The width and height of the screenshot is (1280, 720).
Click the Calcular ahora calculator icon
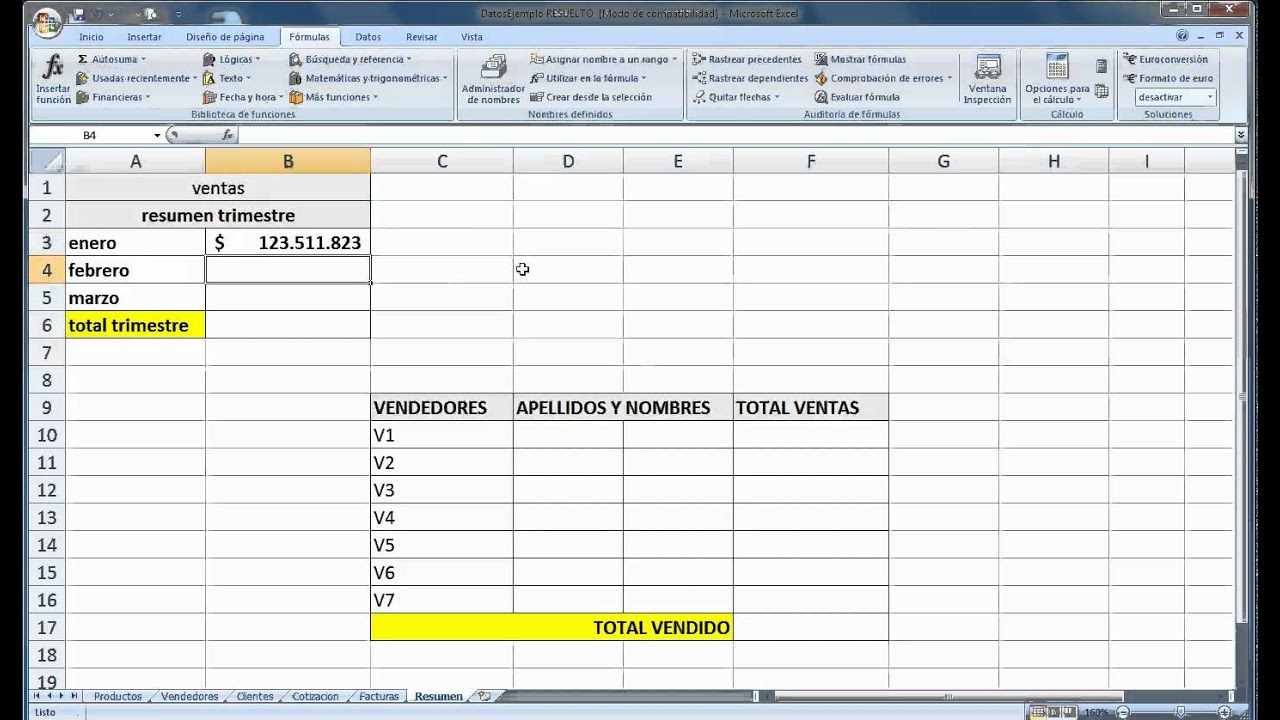click(1101, 66)
